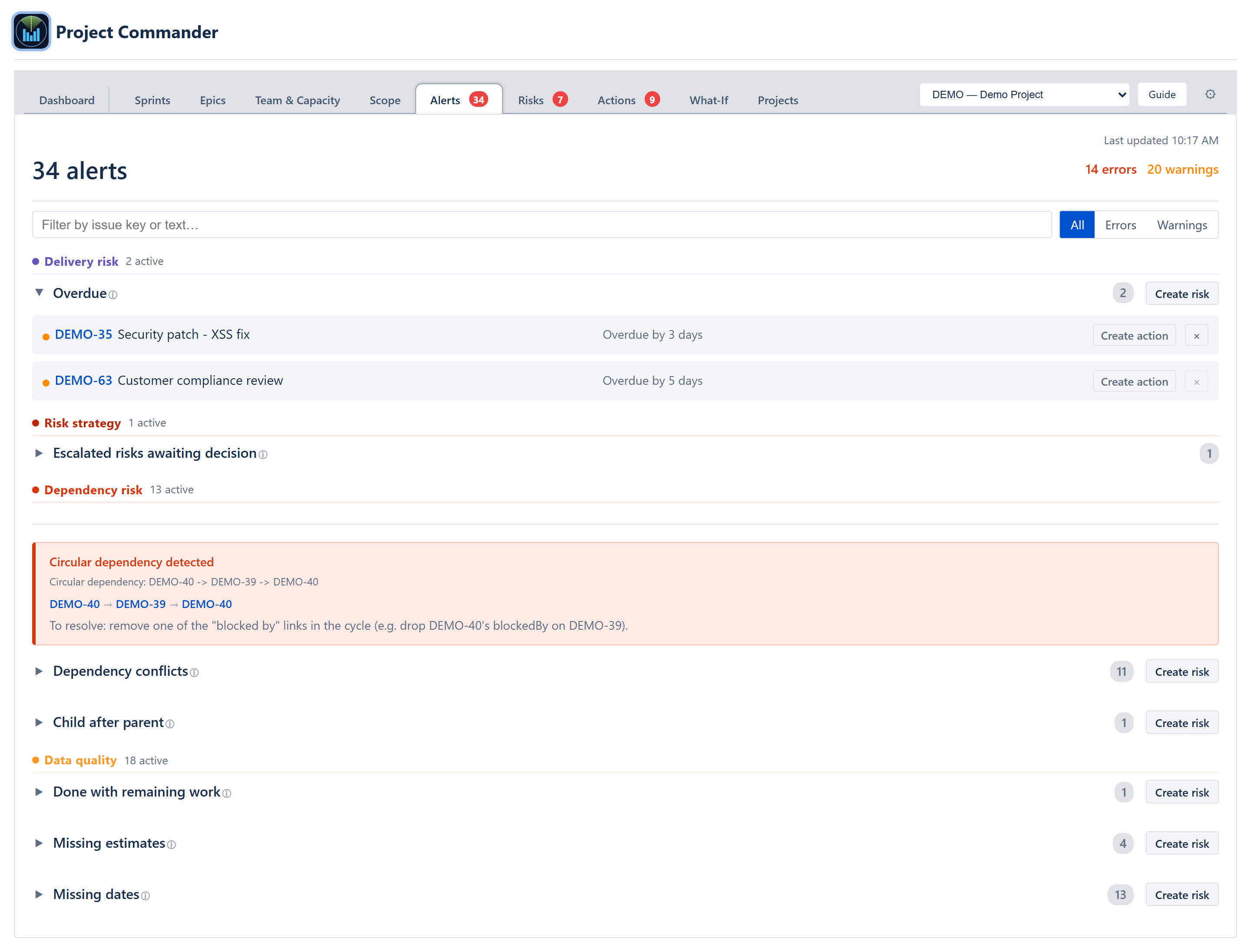
Task: Open the DEMO-63 issue link
Action: [83, 380]
